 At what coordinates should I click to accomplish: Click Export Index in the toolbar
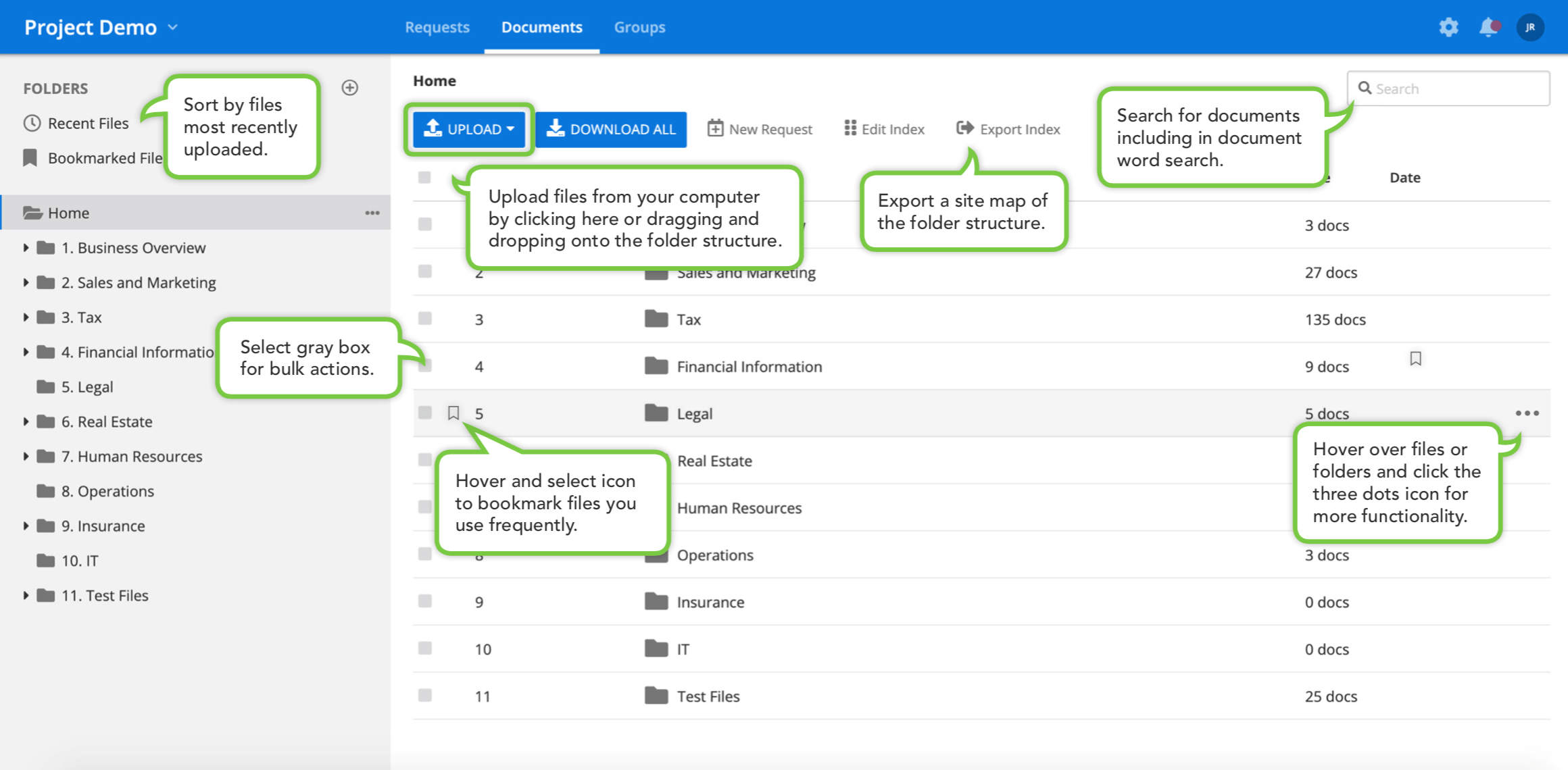tap(1008, 129)
